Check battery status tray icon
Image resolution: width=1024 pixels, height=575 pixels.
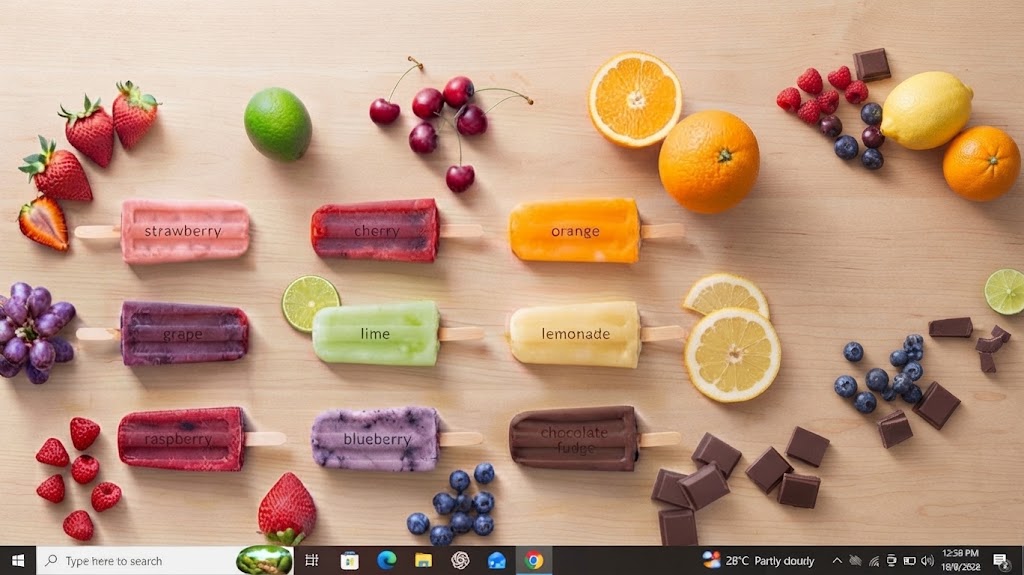(x=909, y=561)
